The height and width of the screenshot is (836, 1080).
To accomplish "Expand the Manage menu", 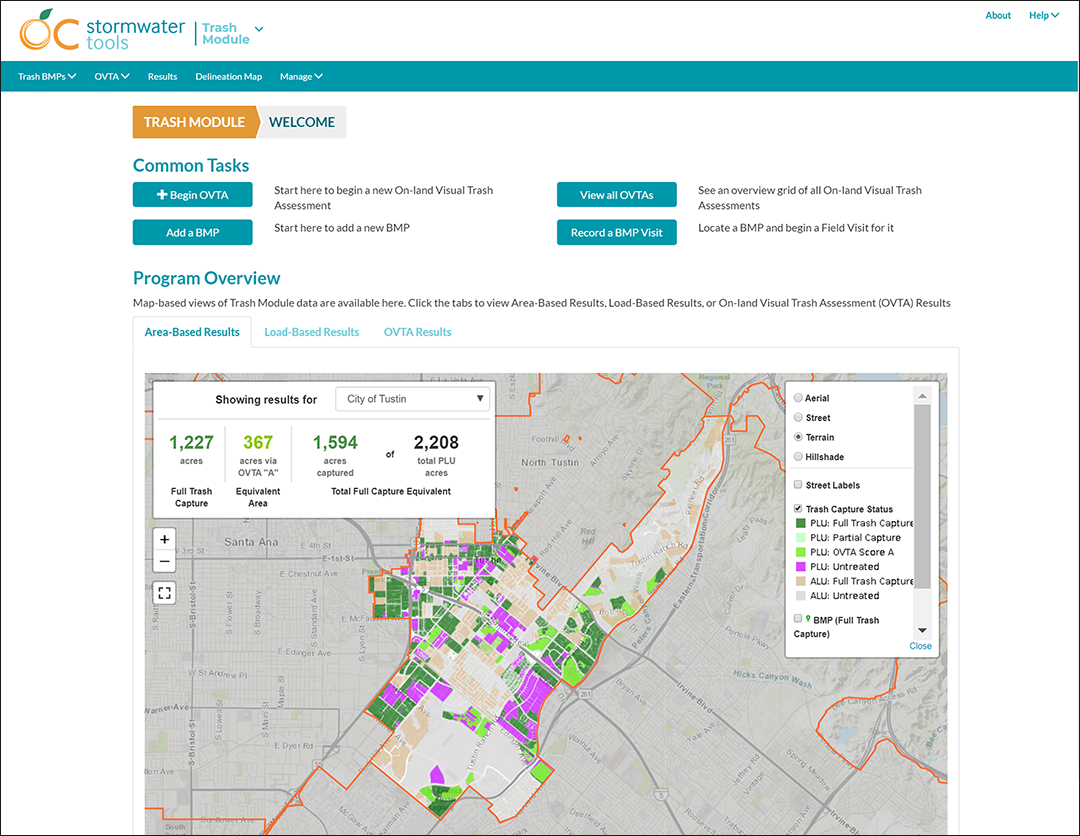I will click(x=301, y=76).
